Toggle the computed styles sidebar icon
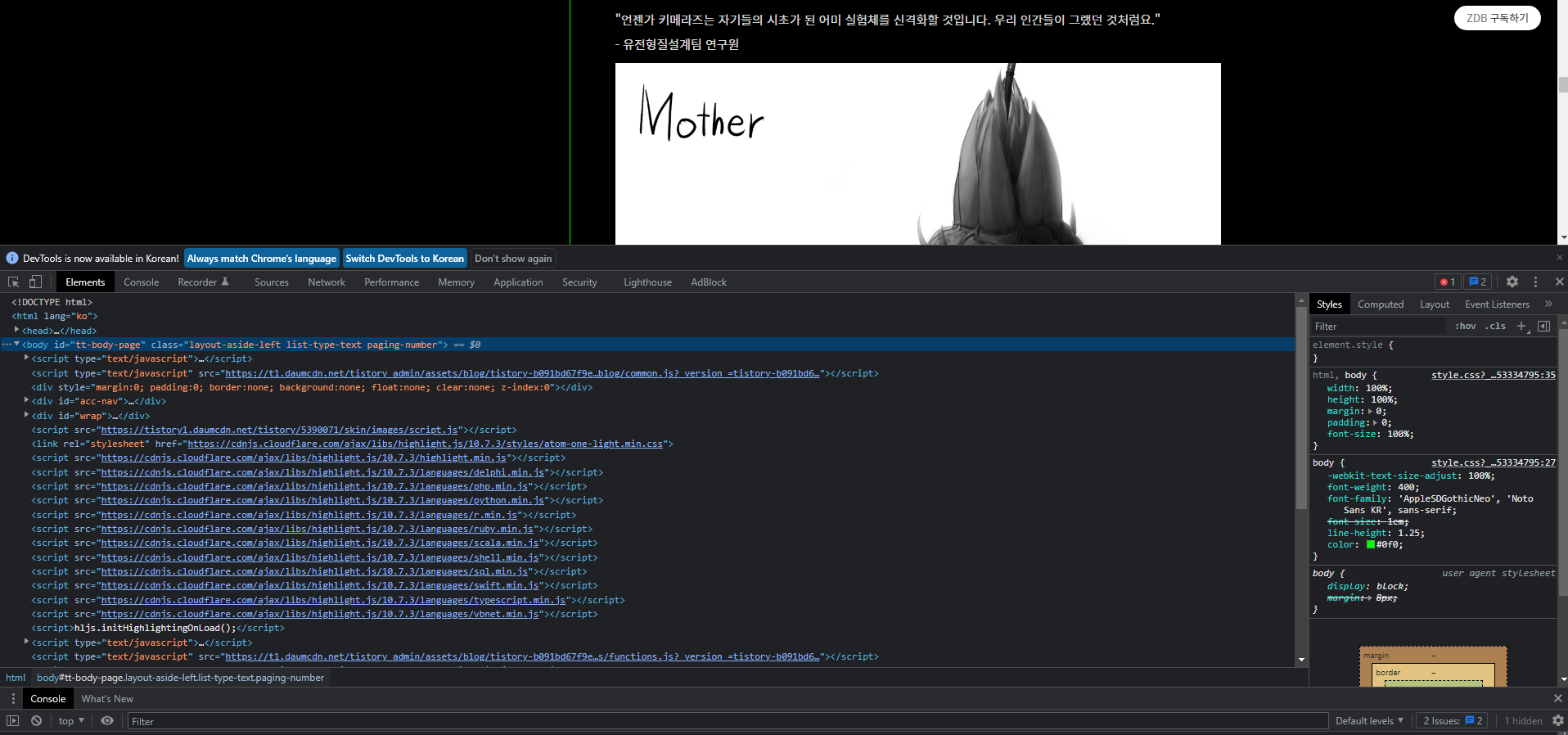The image size is (1568, 735). coord(1543,326)
